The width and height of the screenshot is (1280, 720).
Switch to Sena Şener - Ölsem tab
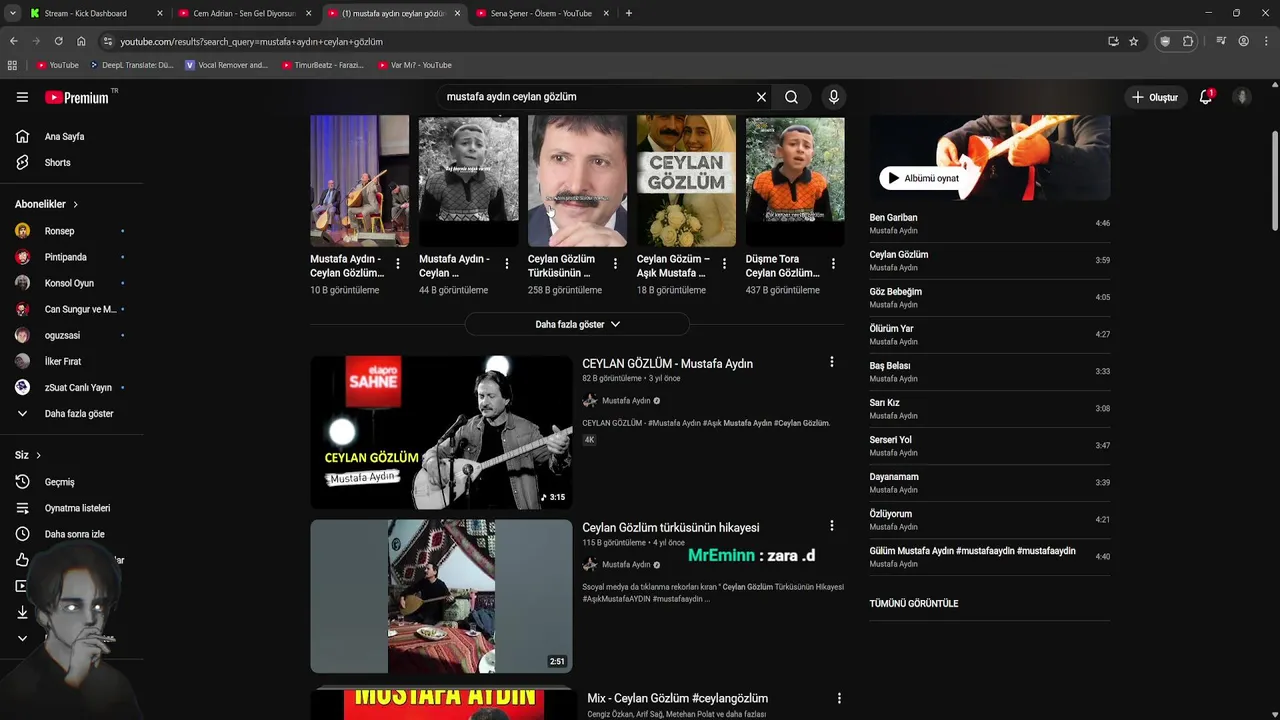pos(540,13)
